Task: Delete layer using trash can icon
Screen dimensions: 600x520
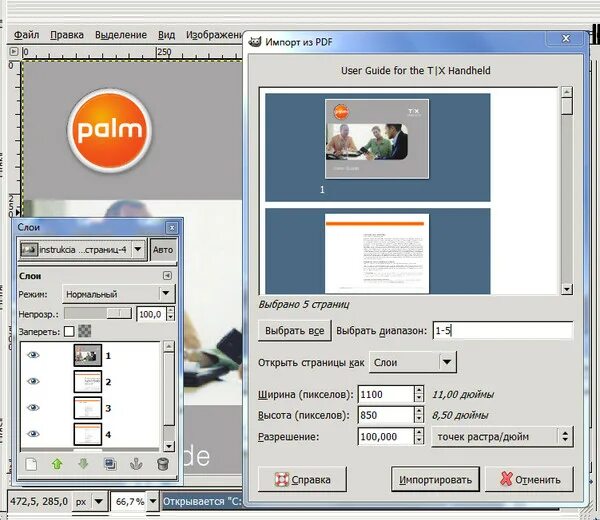Action: coord(163,464)
